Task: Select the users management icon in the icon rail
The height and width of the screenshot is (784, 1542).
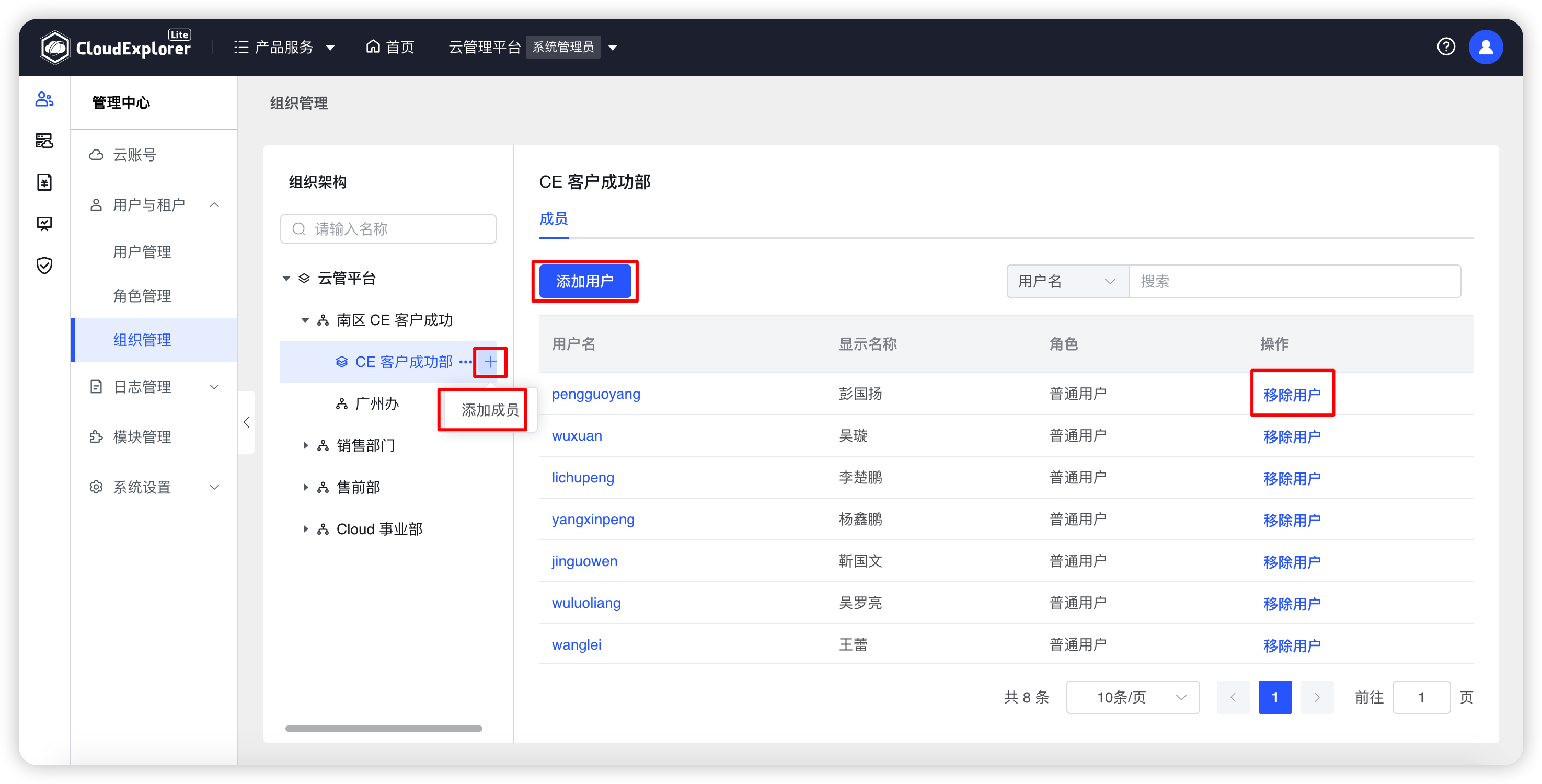Action: point(44,99)
